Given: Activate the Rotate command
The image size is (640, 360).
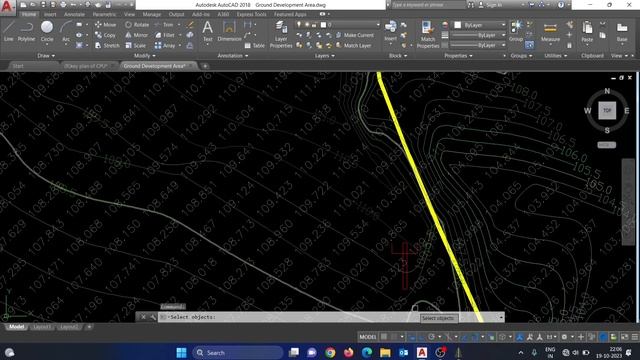Looking at the screenshot, I should (137, 24).
